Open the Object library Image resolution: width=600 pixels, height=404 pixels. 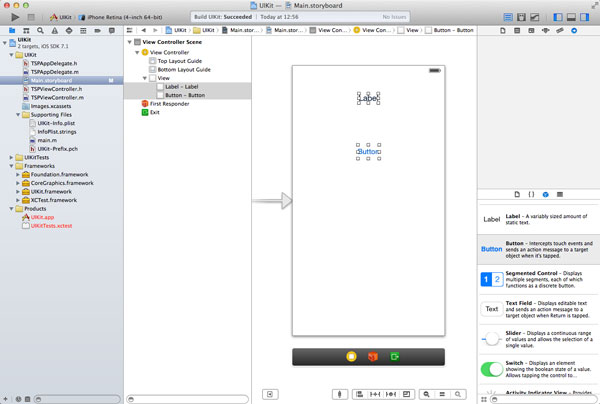coord(546,194)
